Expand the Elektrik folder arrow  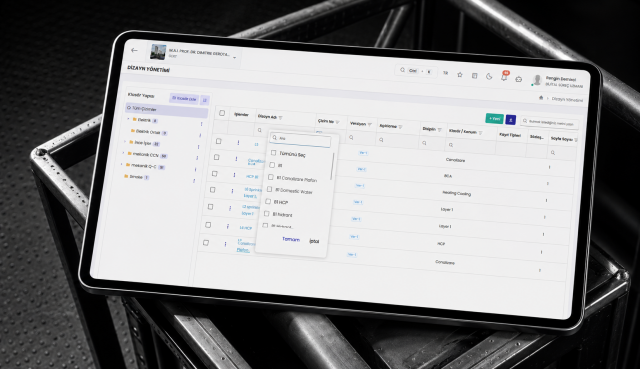[x=128, y=119]
